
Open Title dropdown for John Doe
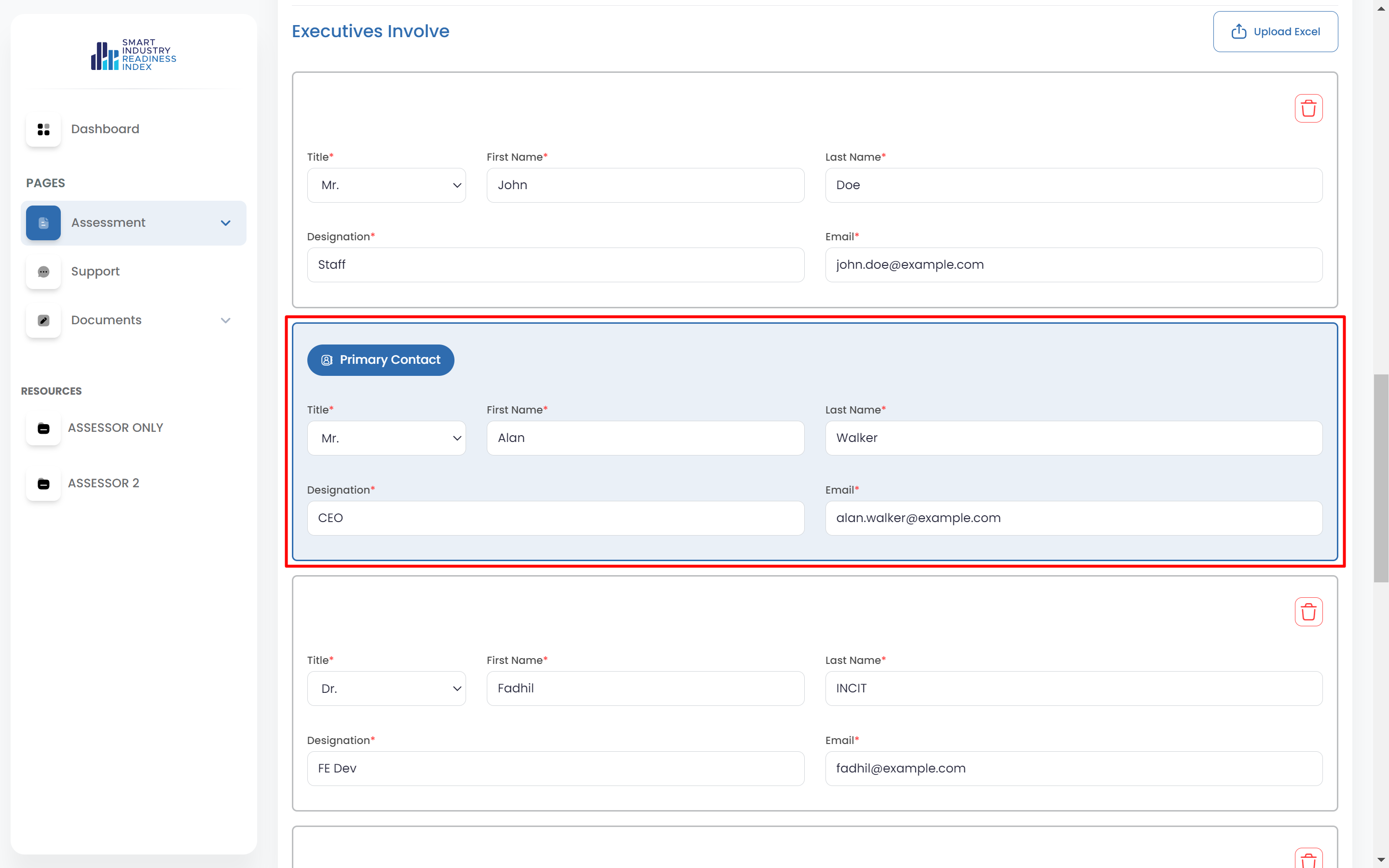point(386,185)
